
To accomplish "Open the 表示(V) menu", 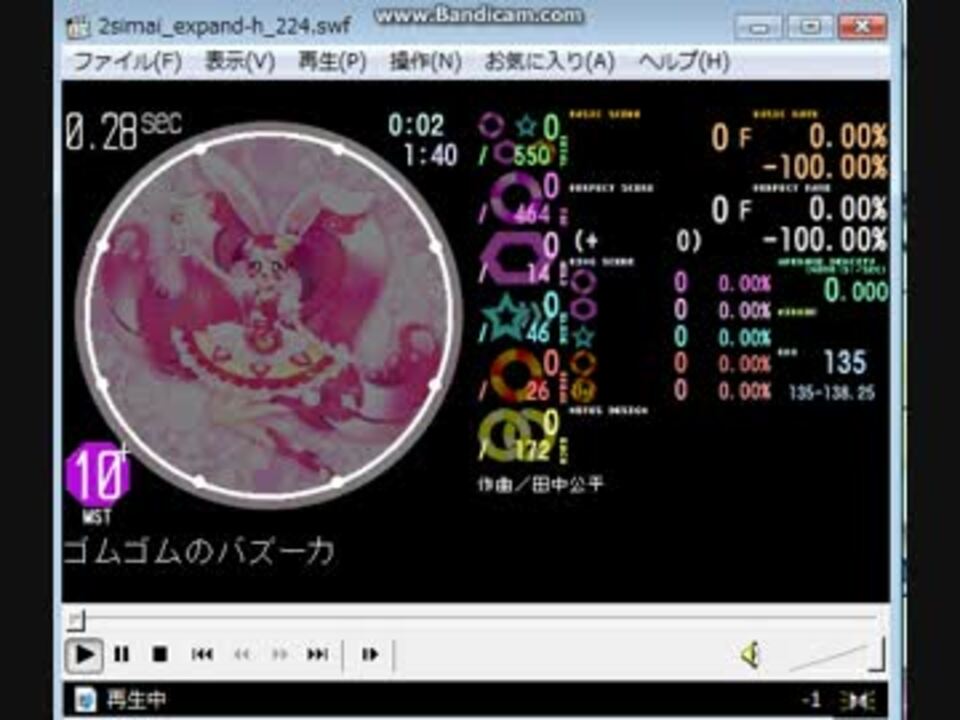I will (x=239, y=62).
